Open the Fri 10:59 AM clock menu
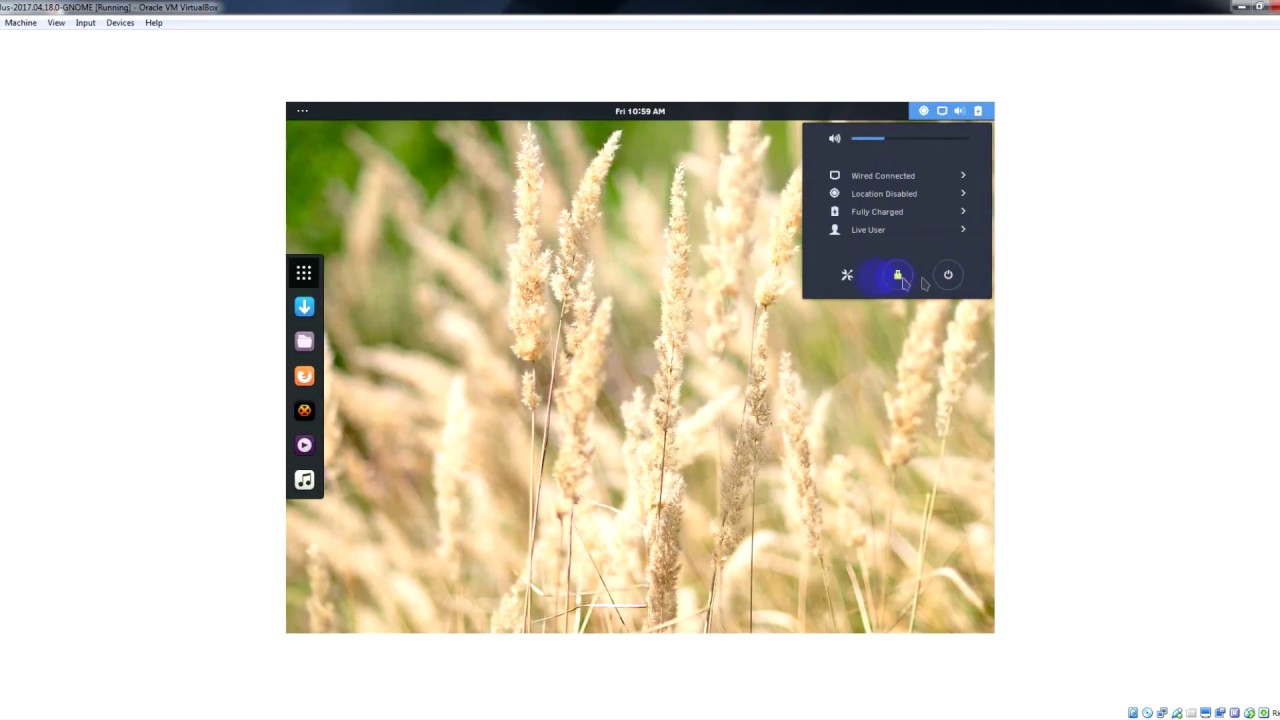 click(x=640, y=111)
